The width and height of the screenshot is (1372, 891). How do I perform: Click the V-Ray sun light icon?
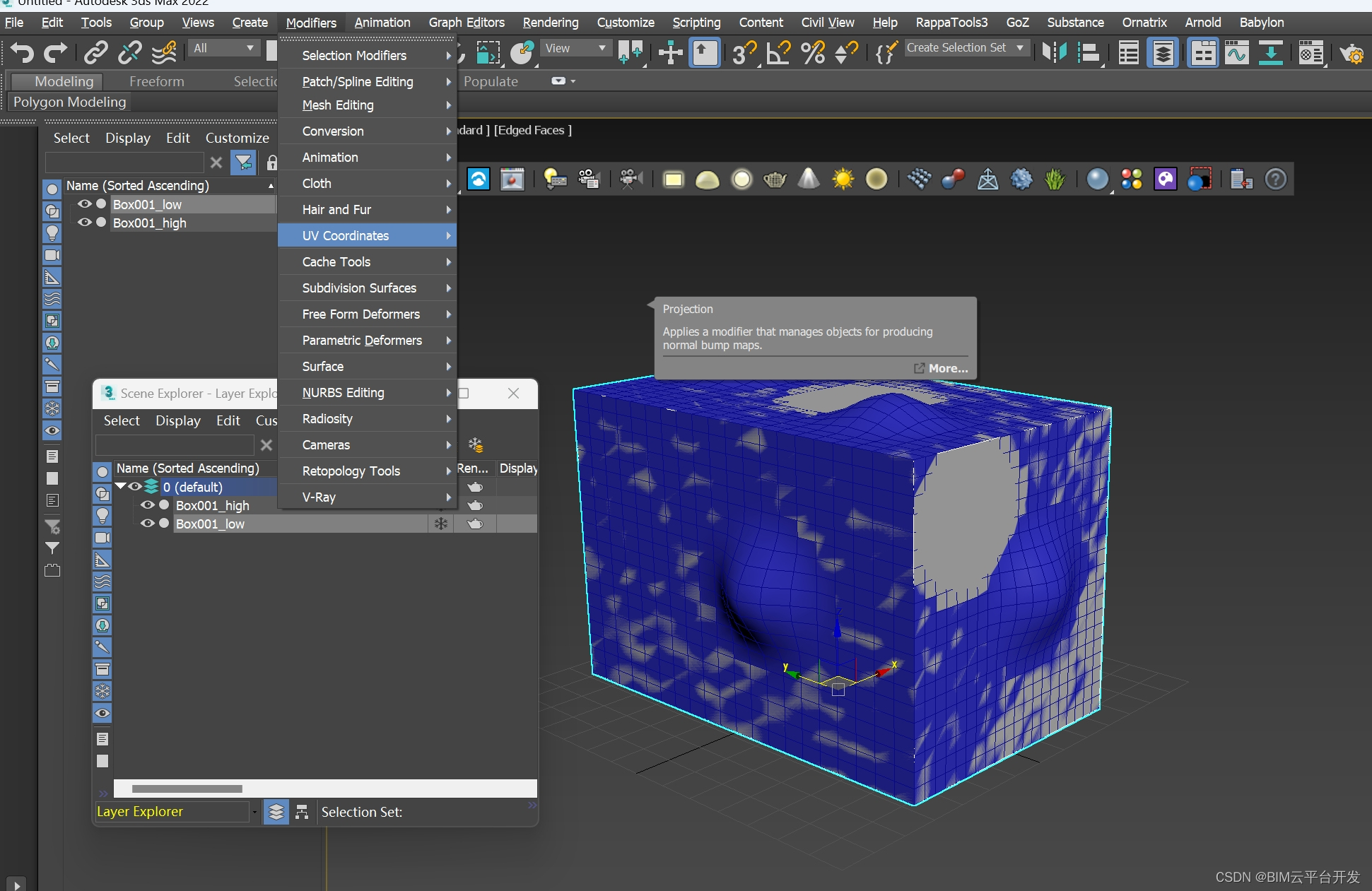843,179
